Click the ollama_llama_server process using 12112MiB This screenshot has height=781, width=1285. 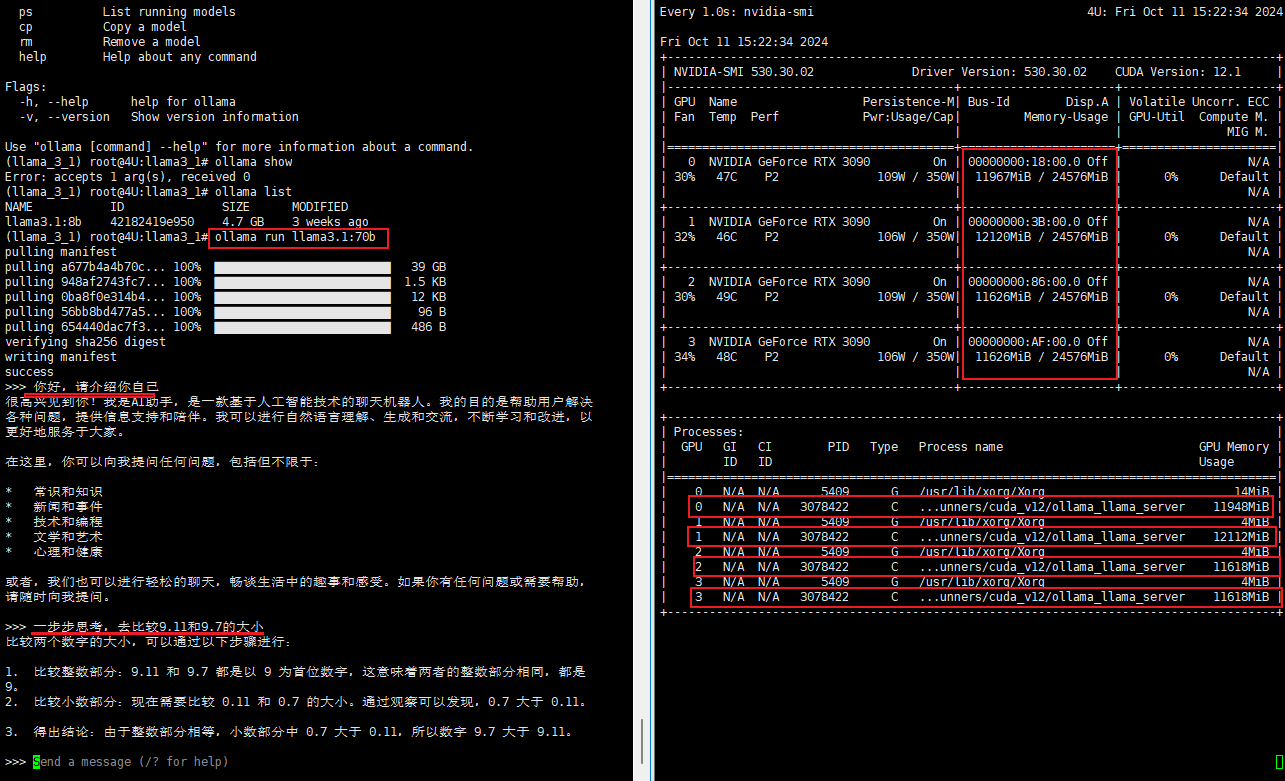(1051, 537)
